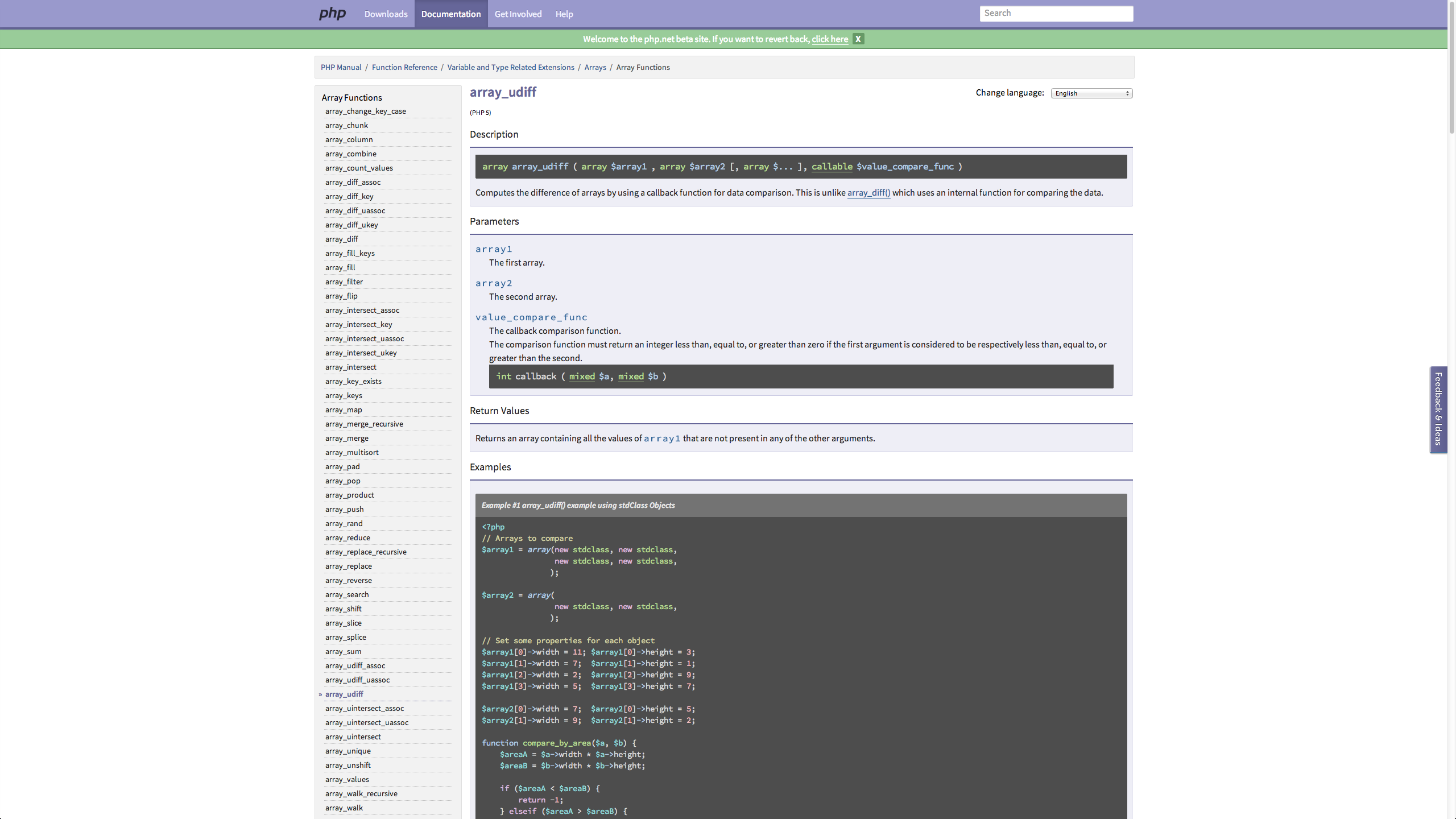Click the array_fill sidebar link
Screen dimensions: 1456x819
point(340,267)
